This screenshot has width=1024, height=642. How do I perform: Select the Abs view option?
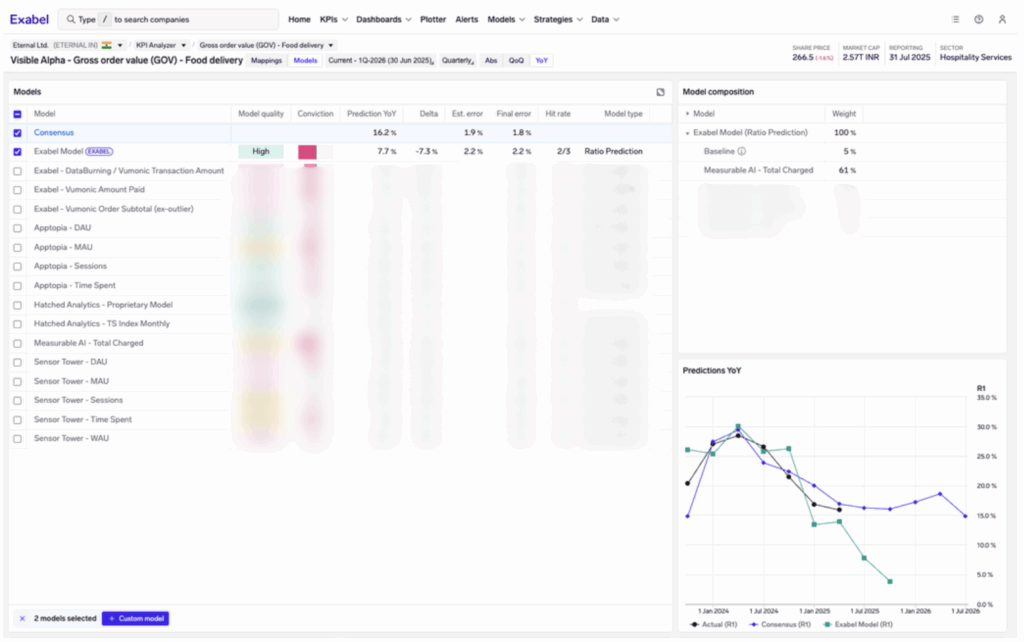coord(490,61)
